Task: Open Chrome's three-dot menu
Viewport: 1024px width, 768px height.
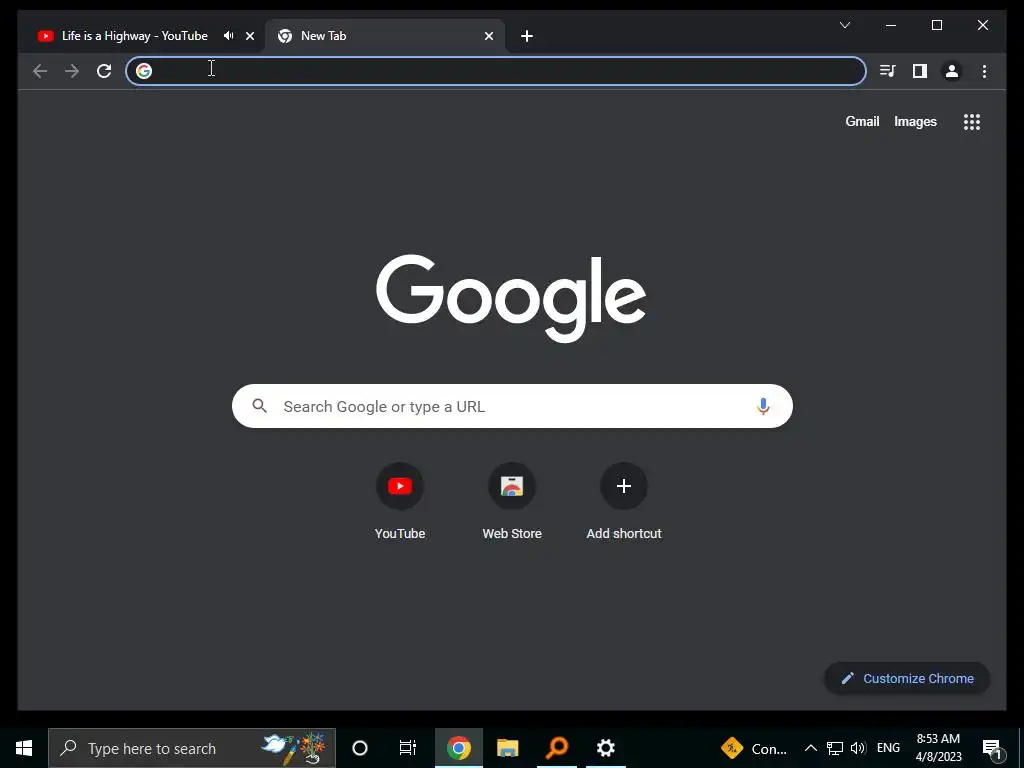Action: (984, 71)
